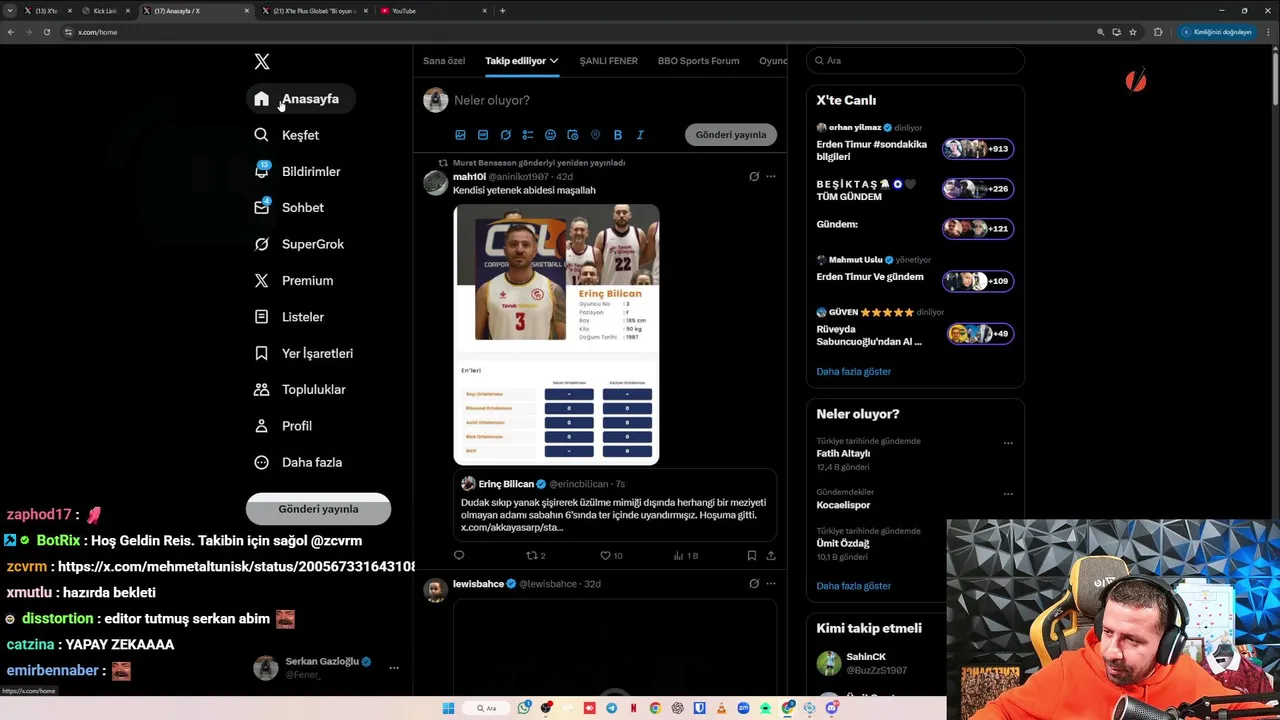The height and width of the screenshot is (720, 1280).
Task: Switch to Kick Link browser tab
Action: click(x=105, y=11)
